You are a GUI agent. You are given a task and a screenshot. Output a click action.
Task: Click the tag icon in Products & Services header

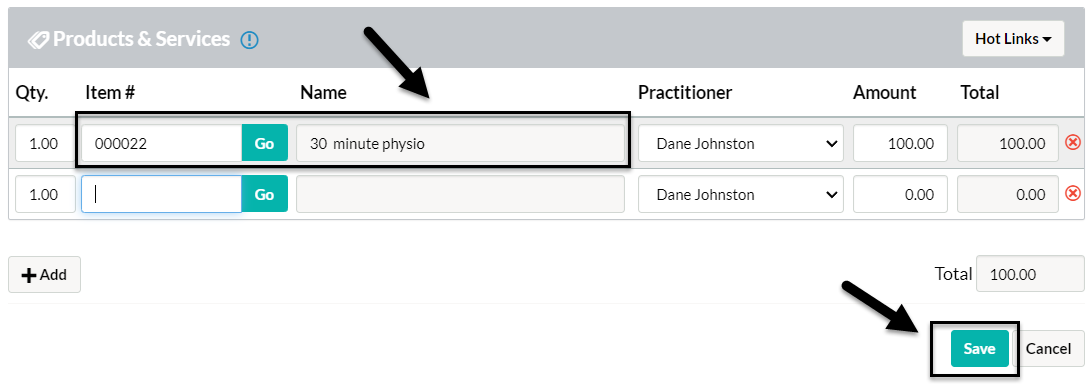(38, 40)
